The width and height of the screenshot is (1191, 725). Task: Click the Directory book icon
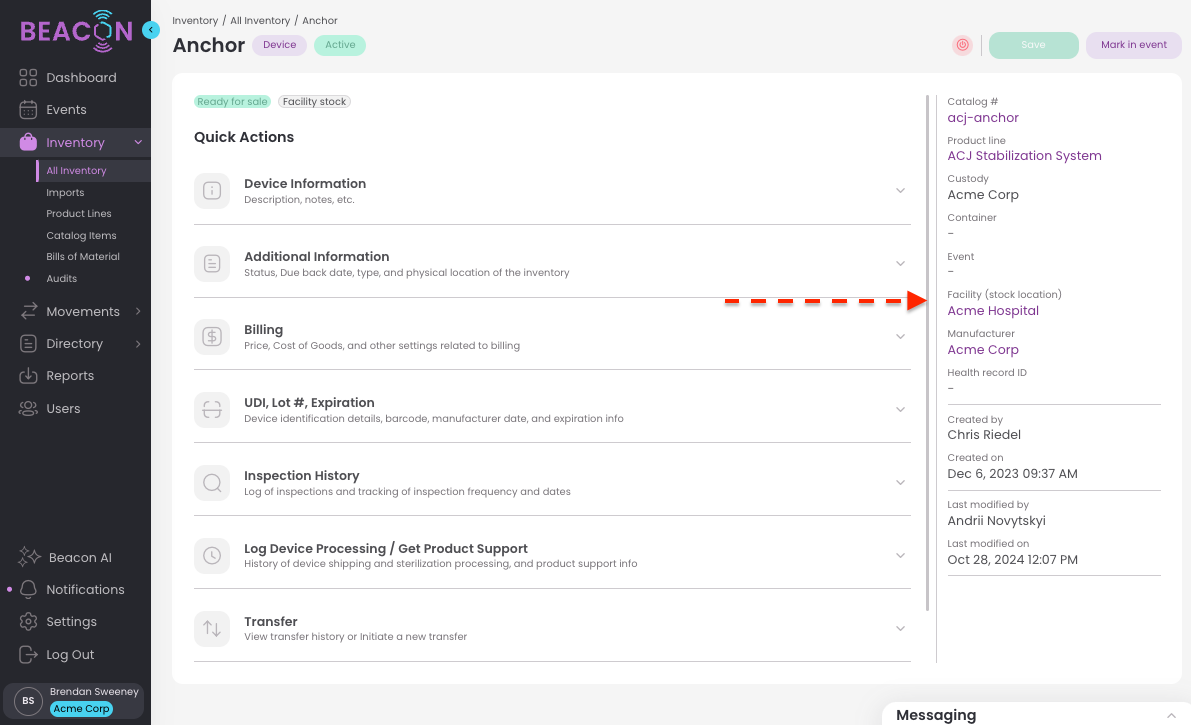(28, 344)
